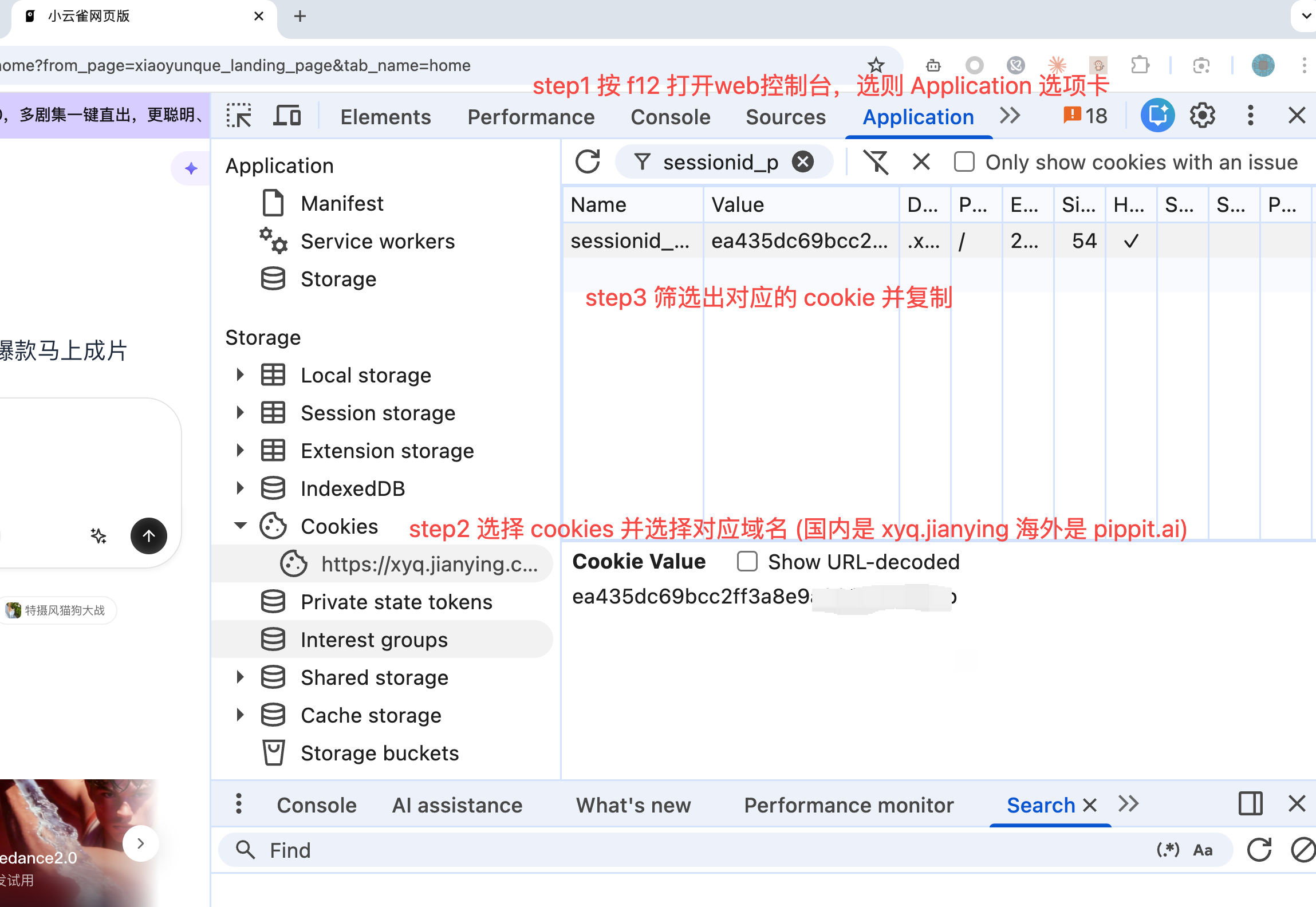Toggle the device toolbar icon
Viewport: 1316px width, 907px height.
[287, 116]
